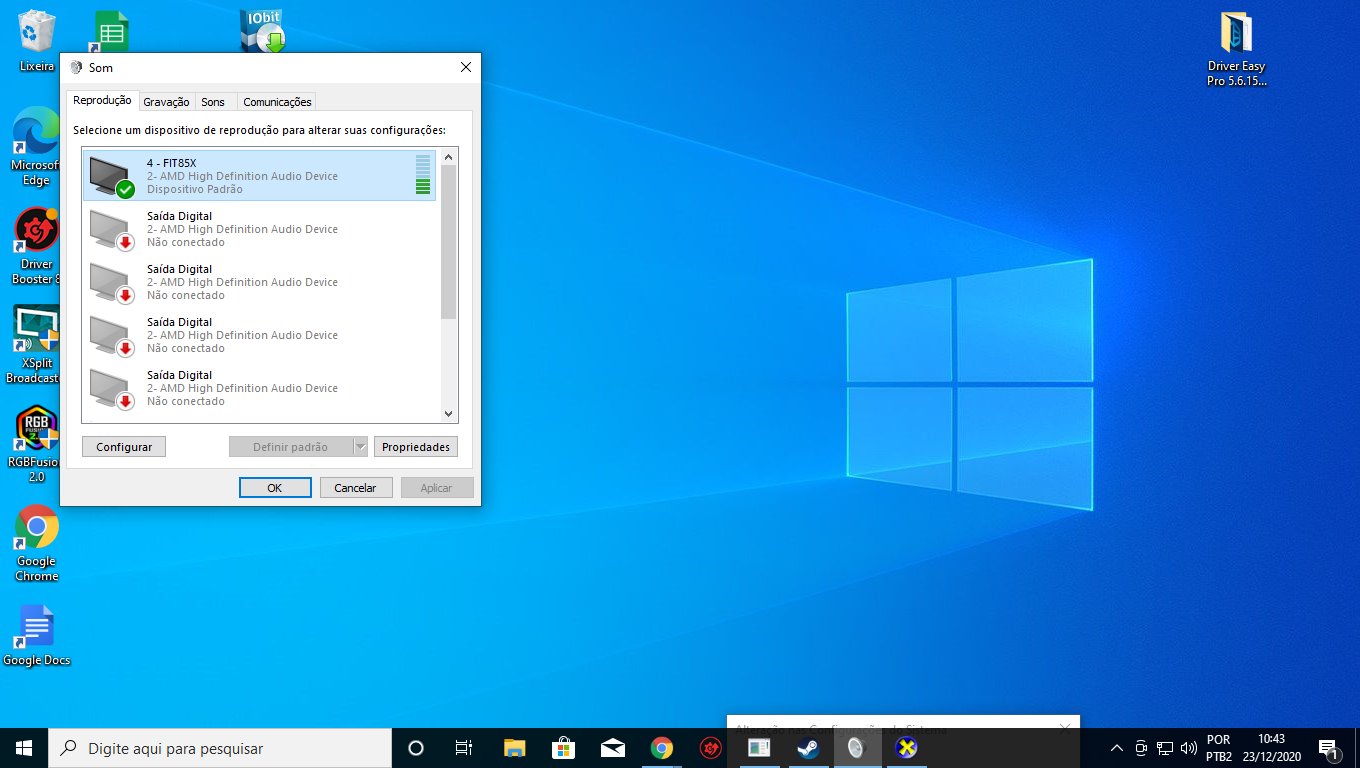Click the Cortana circle on taskbar
The height and width of the screenshot is (768, 1360).
[x=416, y=748]
